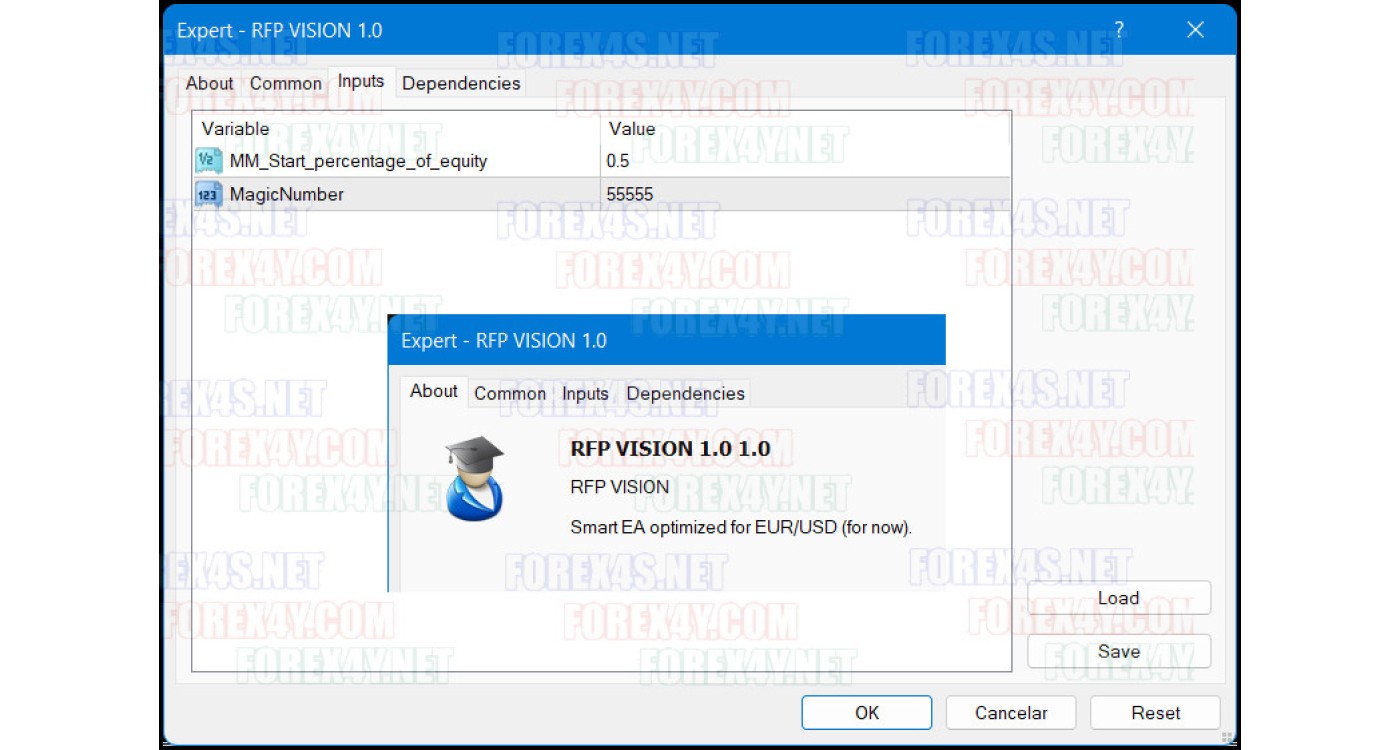
Task: Select the Inputs tab in main dialog
Action: [361, 82]
